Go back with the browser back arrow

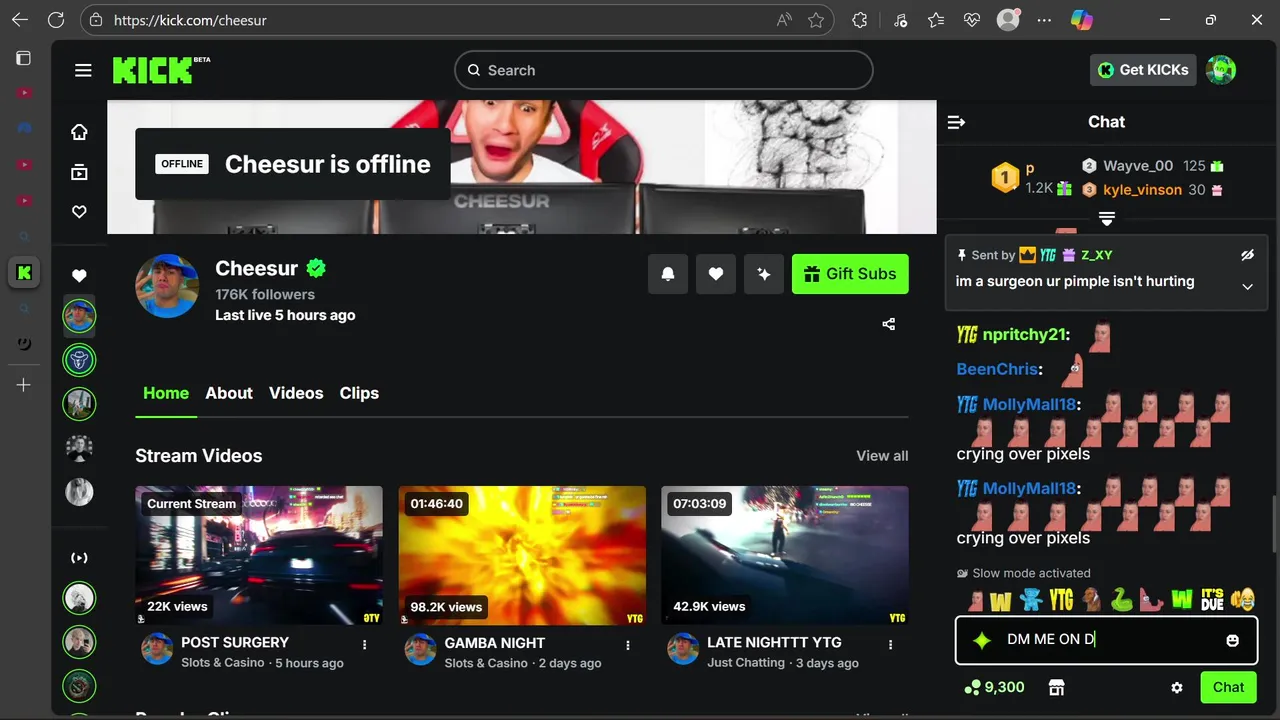pos(20,20)
